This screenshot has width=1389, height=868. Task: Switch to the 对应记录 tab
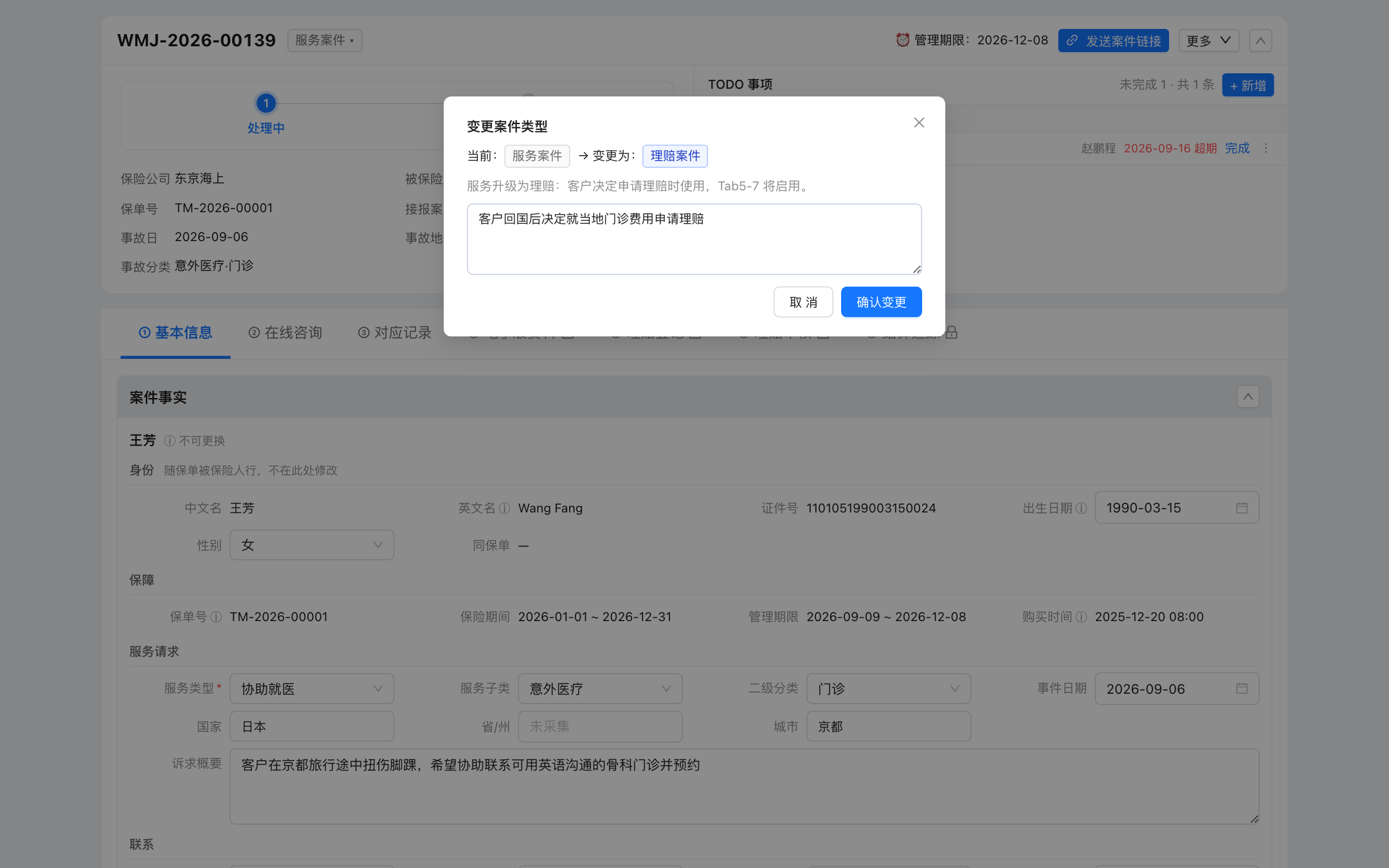[x=395, y=332]
